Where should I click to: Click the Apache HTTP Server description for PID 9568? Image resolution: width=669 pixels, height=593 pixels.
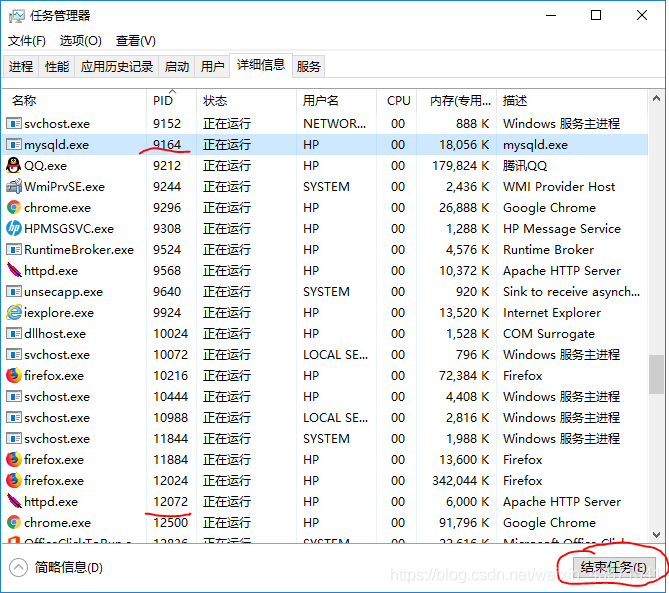(x=562, y=270)
